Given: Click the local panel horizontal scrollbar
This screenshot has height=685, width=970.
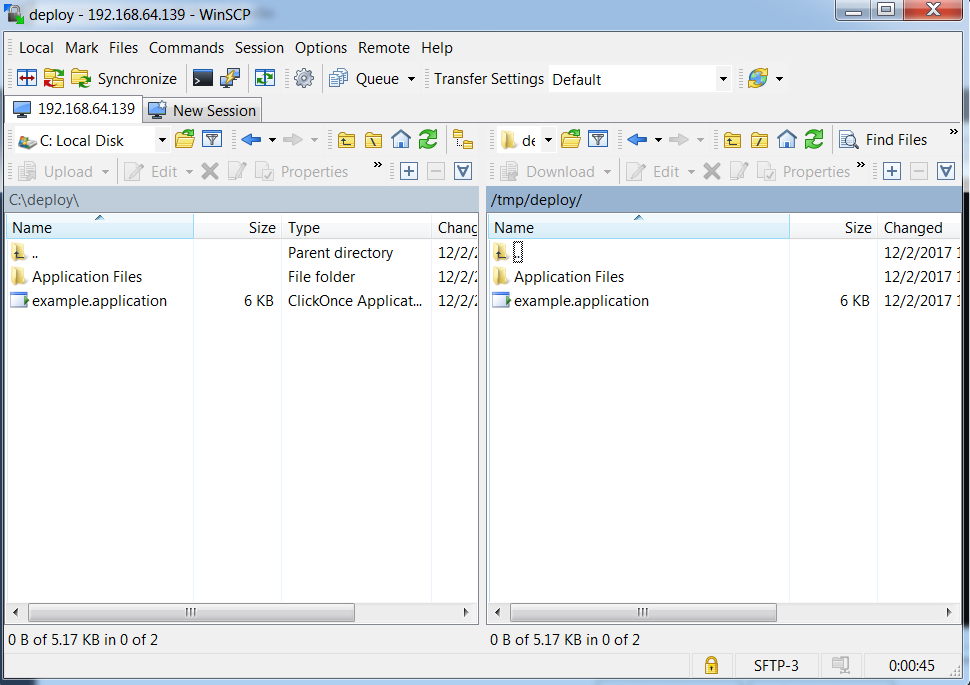Looking at the screenshot, I should pos(191,613).
